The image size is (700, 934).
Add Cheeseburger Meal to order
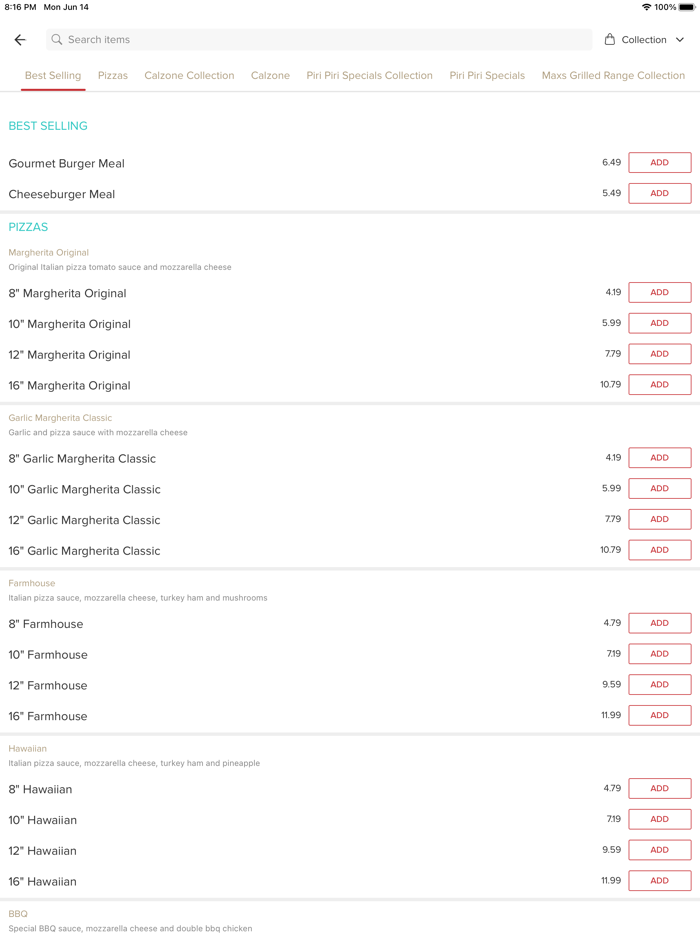click(659, 194)
